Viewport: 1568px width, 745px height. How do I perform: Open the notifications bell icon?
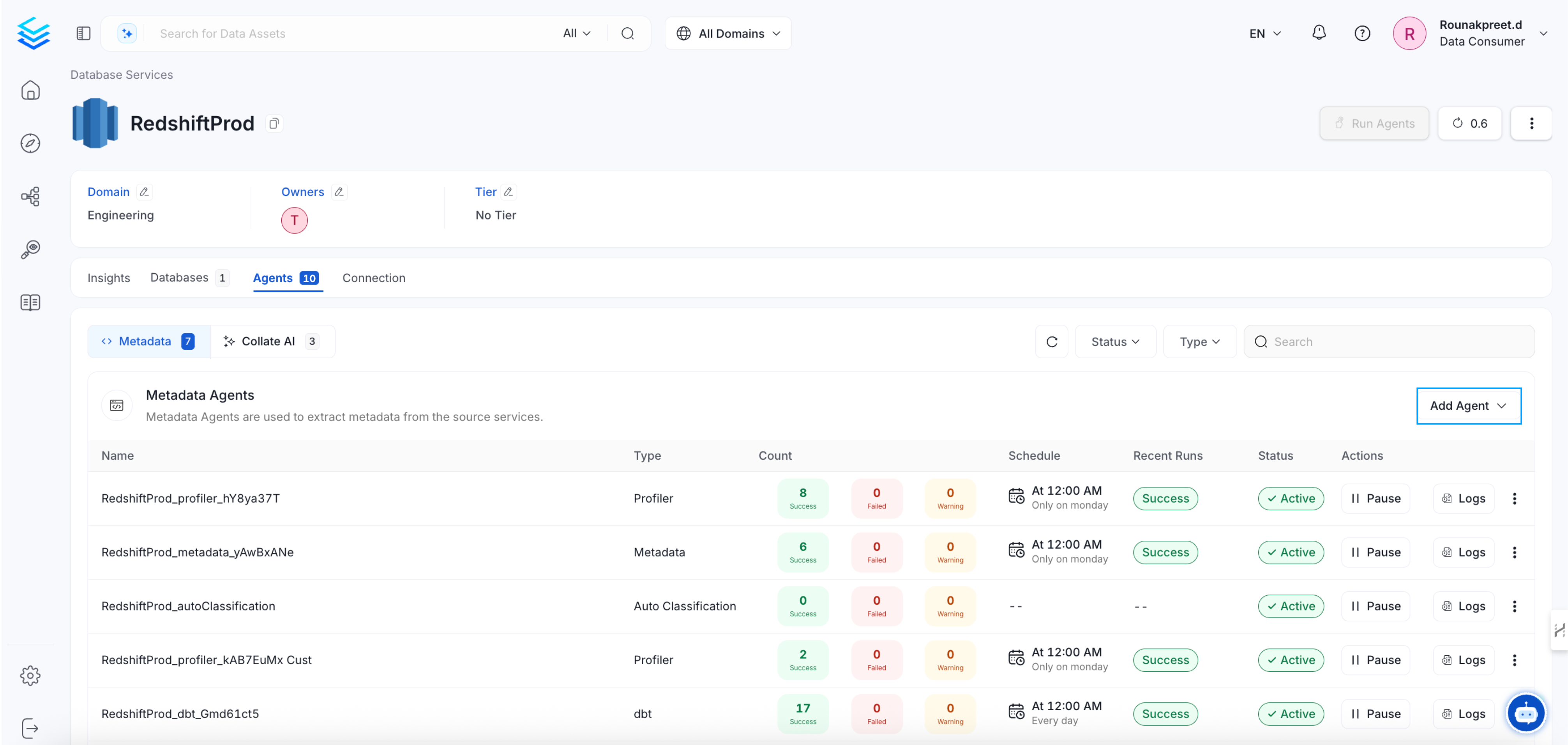click(1319, 33)
